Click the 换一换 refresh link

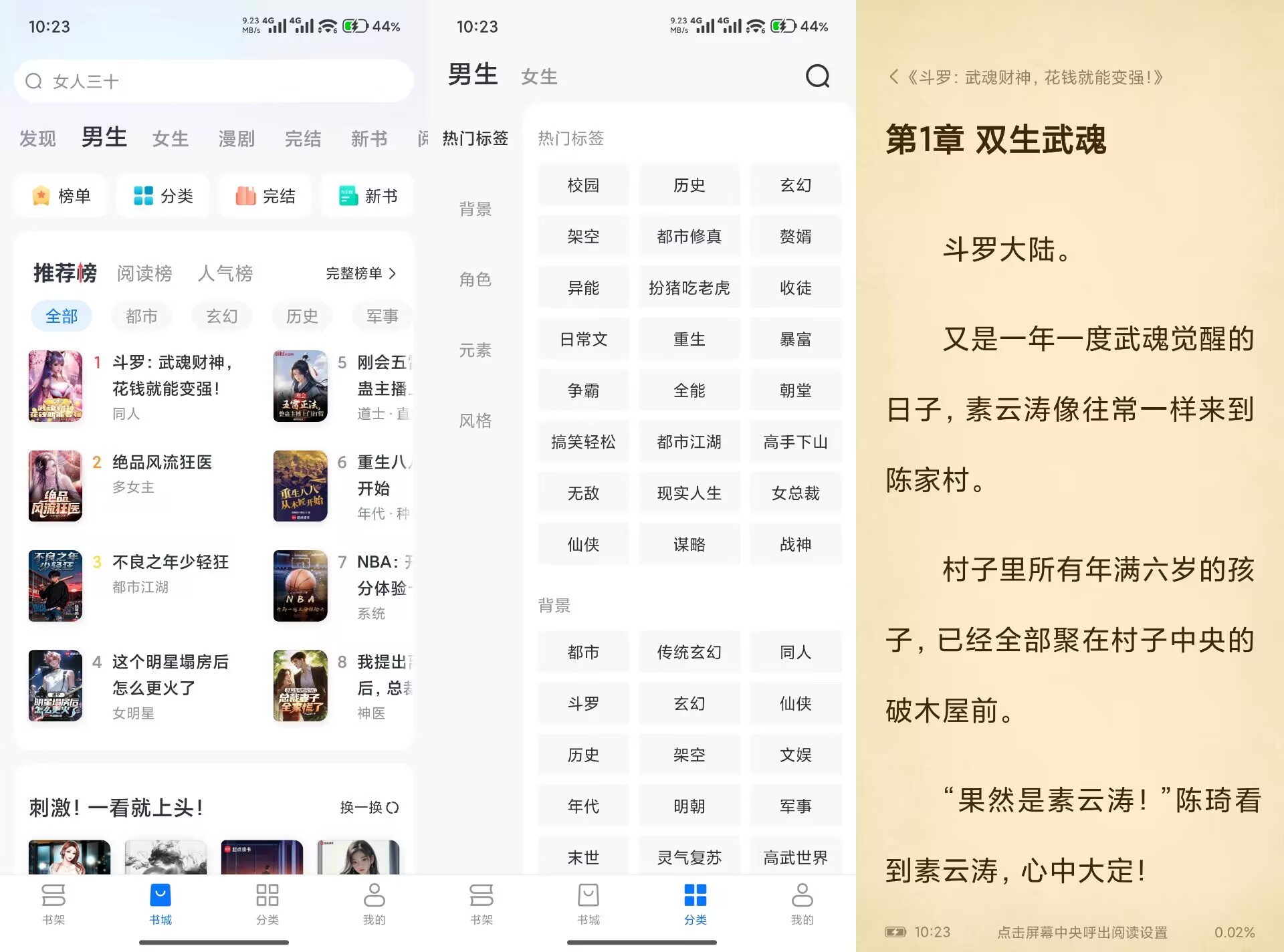click(x=366, y=807)
